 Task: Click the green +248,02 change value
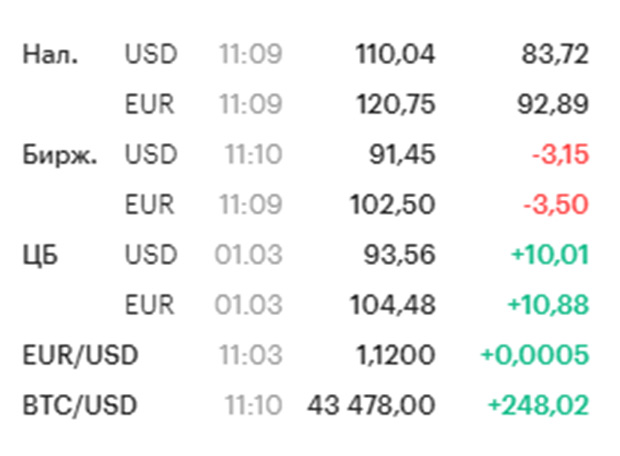[x=538, y=405]
